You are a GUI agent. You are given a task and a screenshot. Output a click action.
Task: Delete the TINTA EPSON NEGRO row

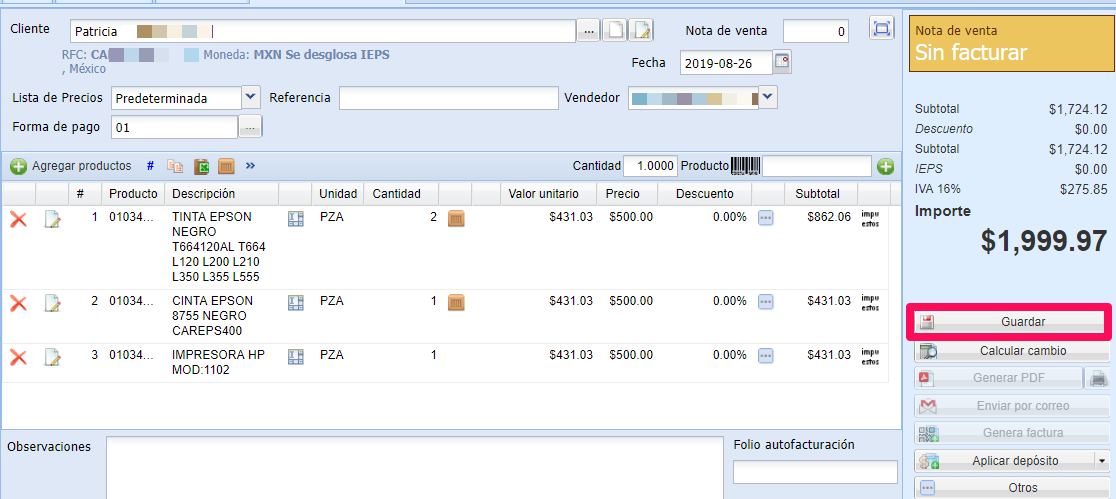(x=18, y=219)
